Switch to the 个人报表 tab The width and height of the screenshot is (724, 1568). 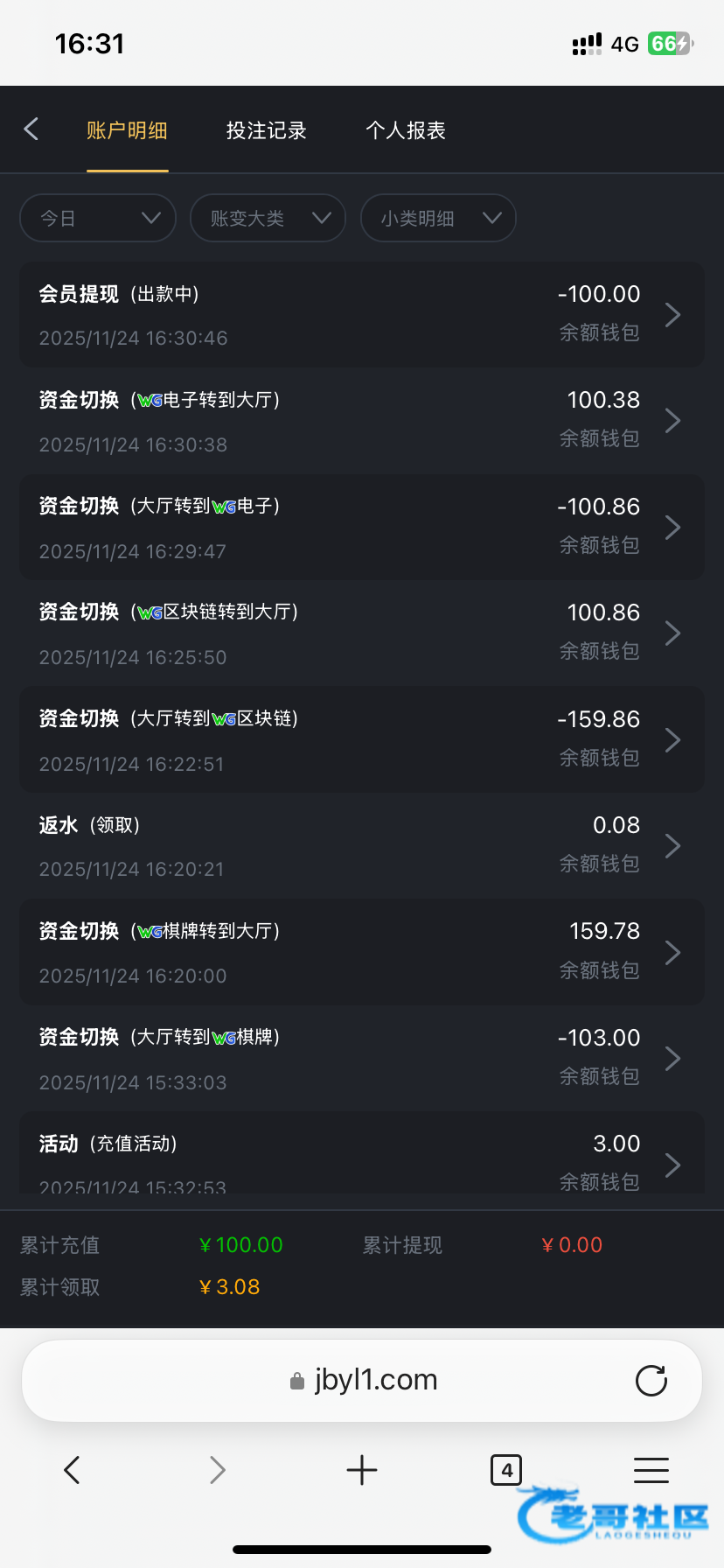[x=406, y=130]
